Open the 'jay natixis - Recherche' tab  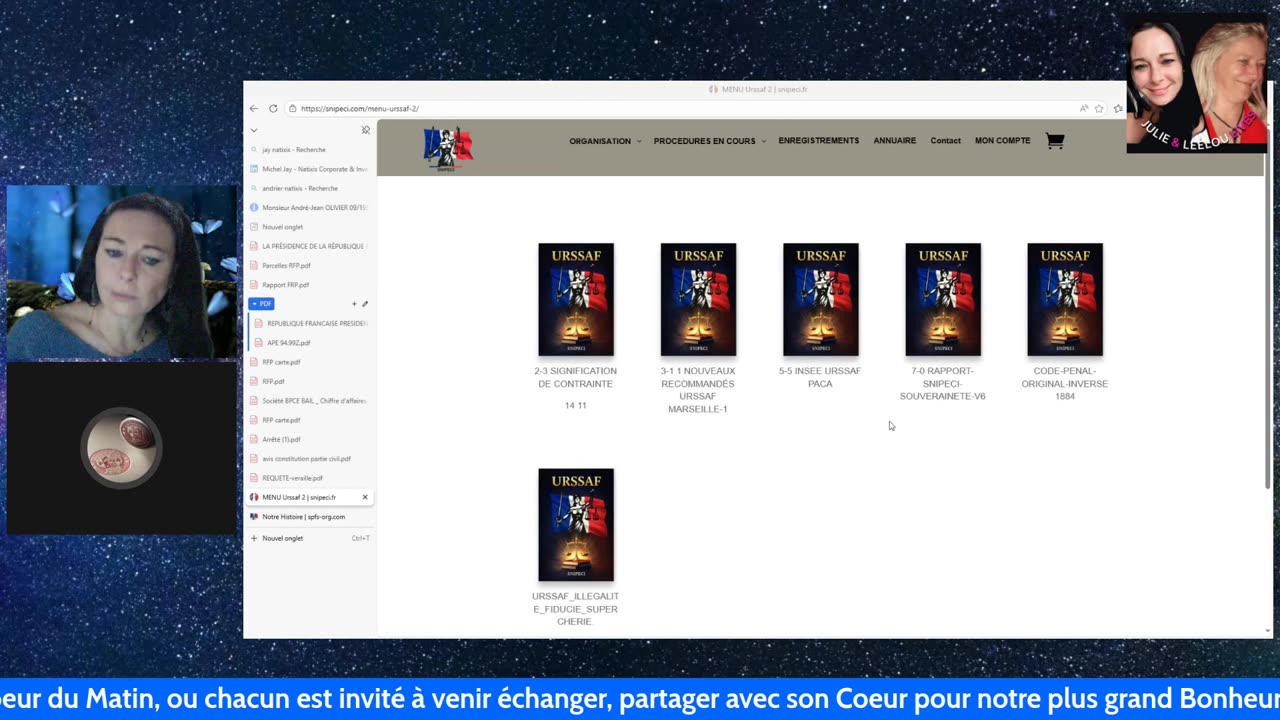coord(310,150)
